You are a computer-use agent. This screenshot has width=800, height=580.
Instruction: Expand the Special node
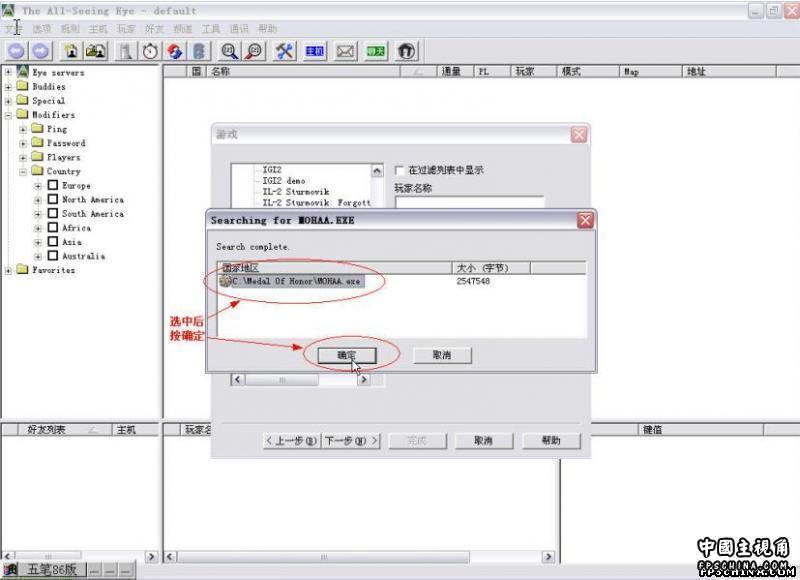pos(8,101)
